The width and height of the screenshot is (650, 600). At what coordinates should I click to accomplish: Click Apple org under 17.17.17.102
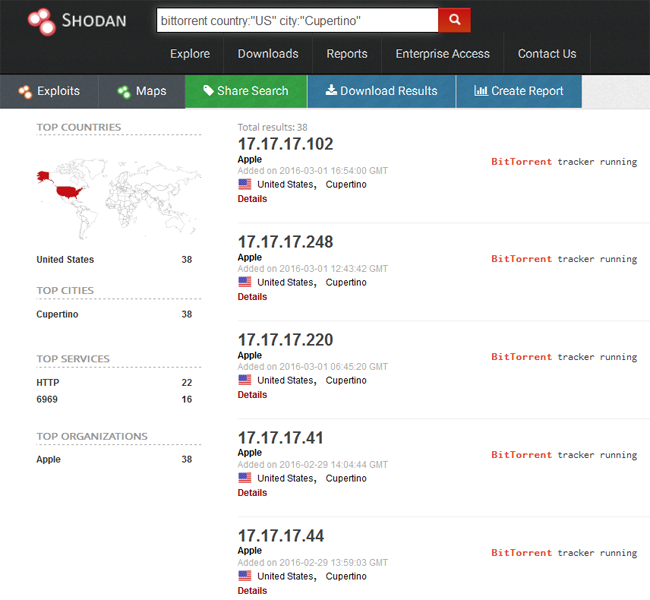click(250, 160)
